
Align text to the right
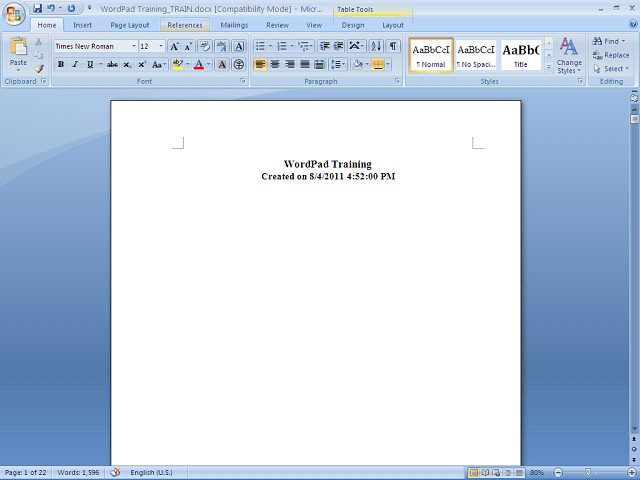click(x=290, y=64)
